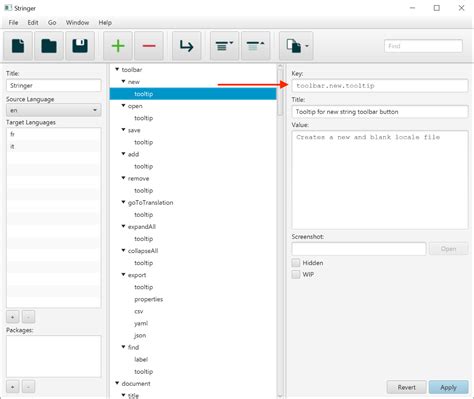Toggle the Hidden checkbox
Screen dimensions: 474x399
pos(296,263)
